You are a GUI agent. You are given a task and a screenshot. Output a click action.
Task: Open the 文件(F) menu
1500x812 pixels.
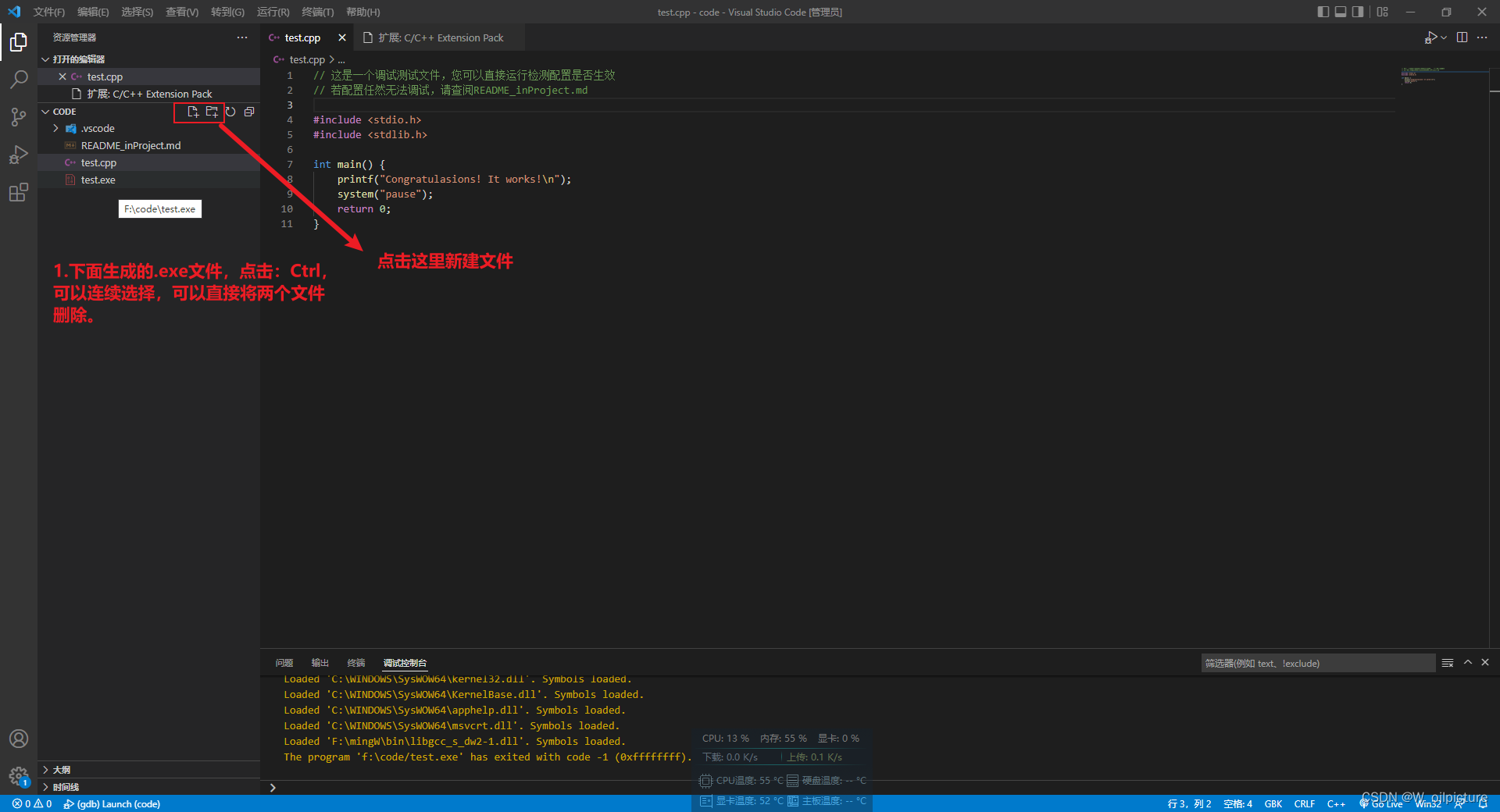48,12
